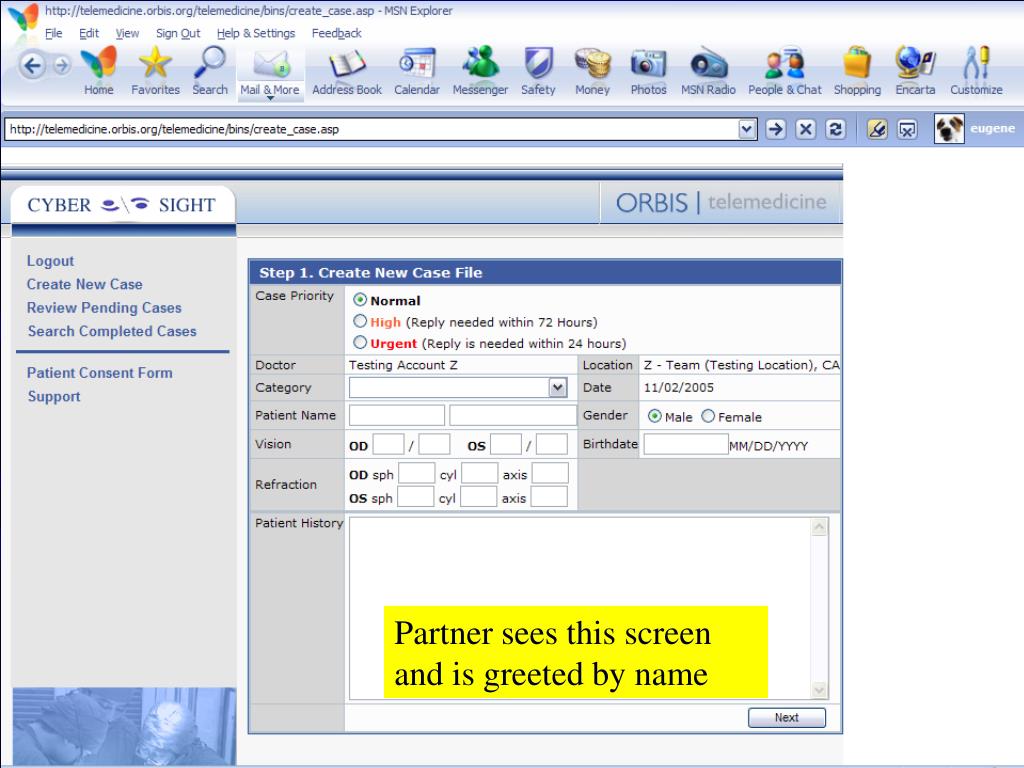Click the Calendar icon in toolbar
This screenshot has width=1024, height=768.
416,66
